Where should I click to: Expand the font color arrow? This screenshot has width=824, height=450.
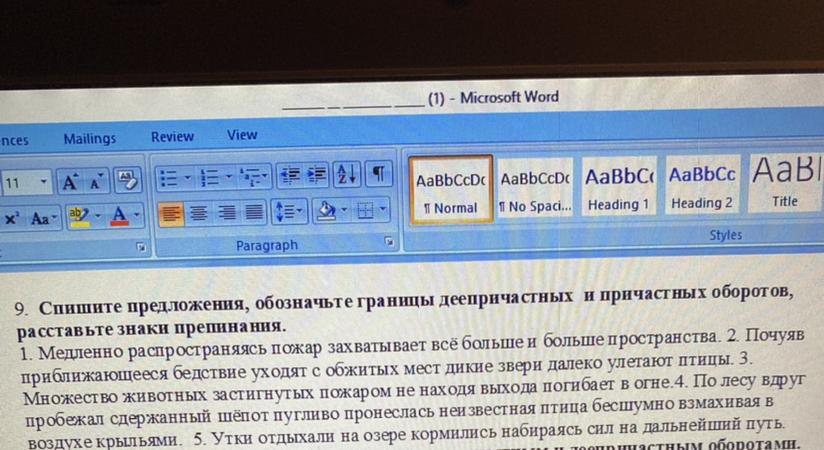137,215
